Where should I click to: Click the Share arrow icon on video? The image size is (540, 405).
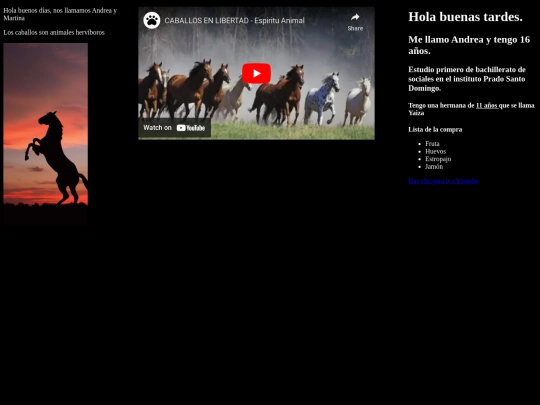(355, 17)
